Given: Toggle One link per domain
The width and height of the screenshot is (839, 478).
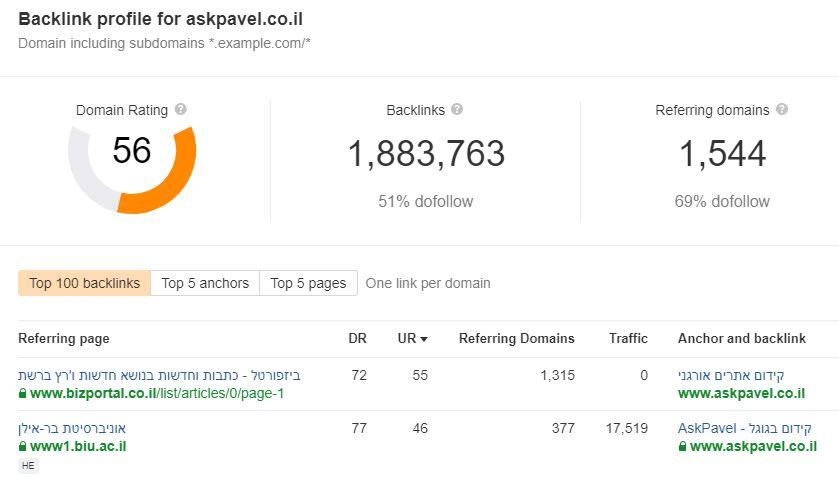Looking at the screenshot, I should click(428, 283).
